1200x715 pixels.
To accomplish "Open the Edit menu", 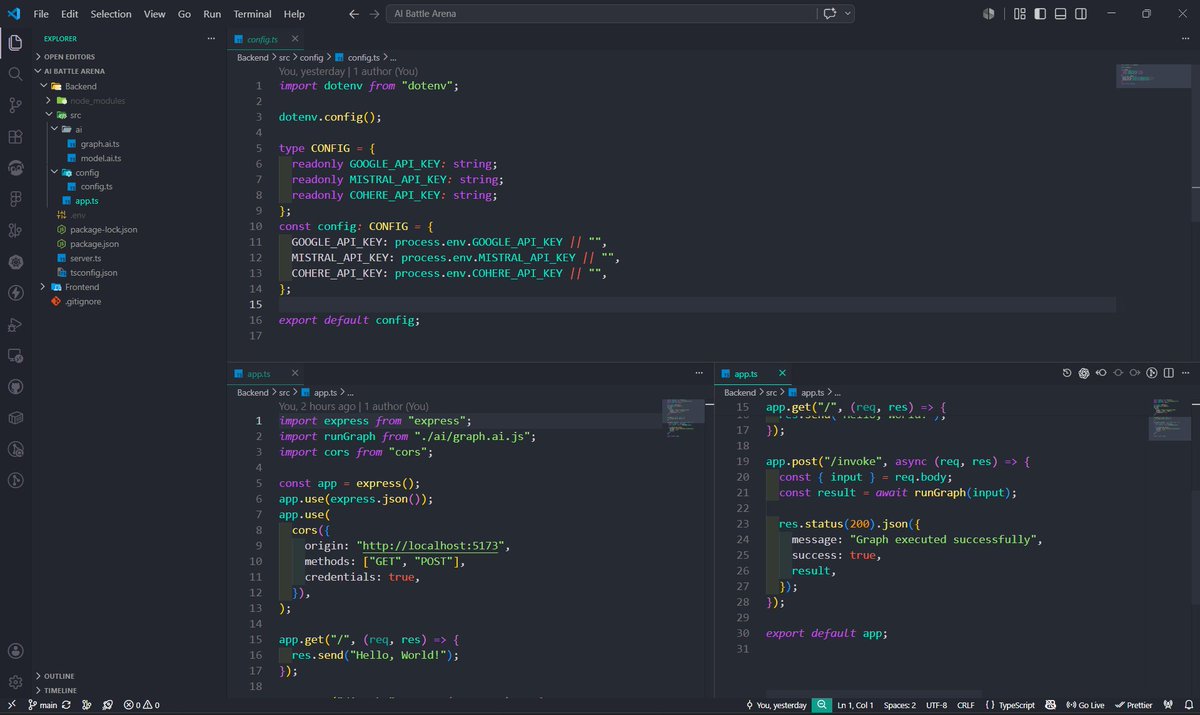I will coord(69,14).
